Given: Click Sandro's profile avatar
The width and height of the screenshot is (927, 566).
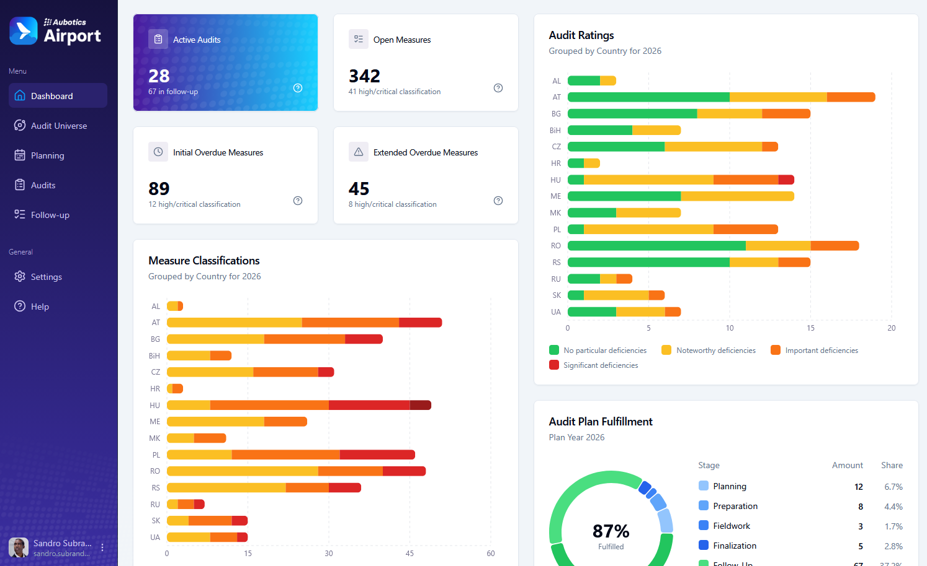Looking at the screenshot, I should click(x=18, y=547).
